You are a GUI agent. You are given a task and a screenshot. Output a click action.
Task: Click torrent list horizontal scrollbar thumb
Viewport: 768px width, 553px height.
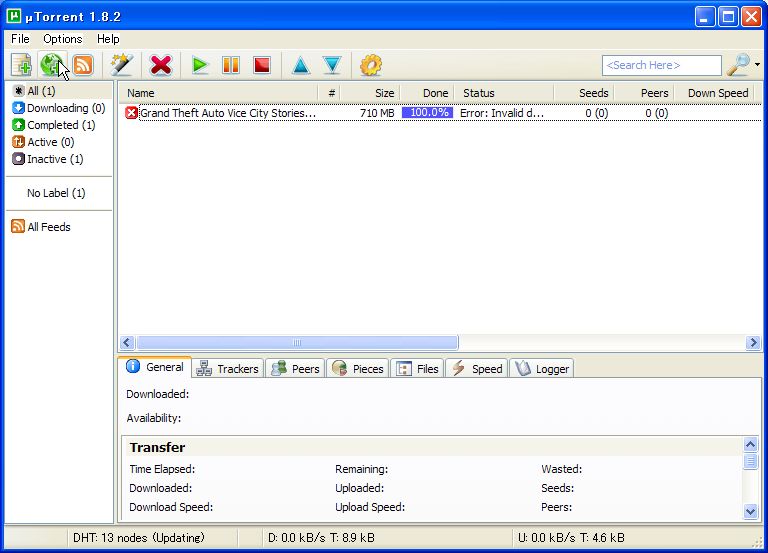[297, 342]
